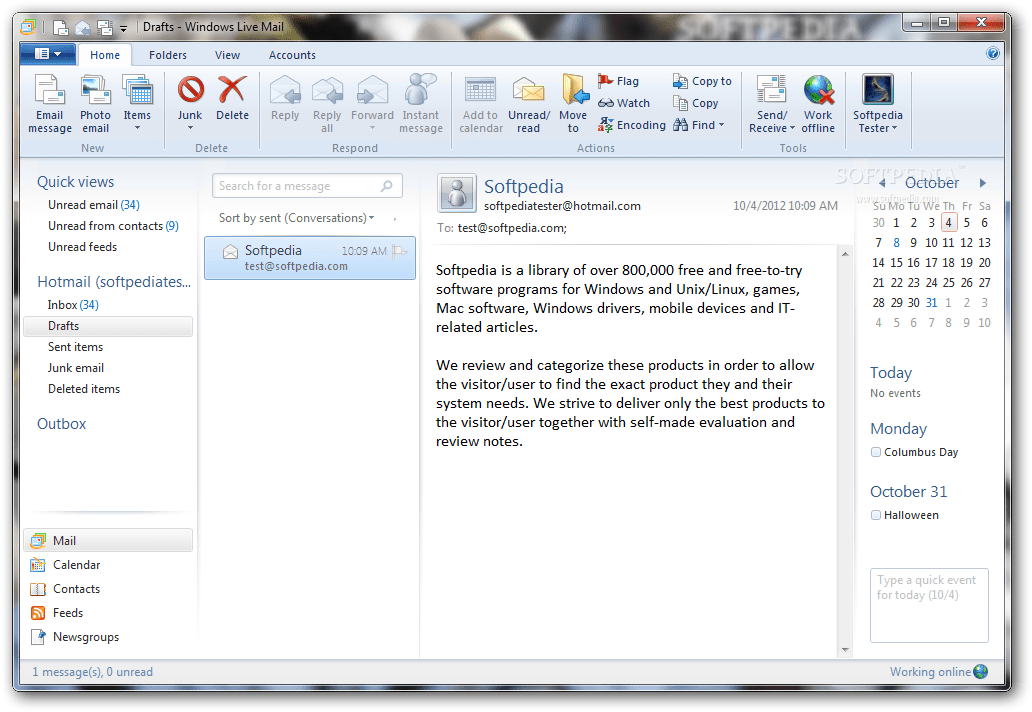Viewport: 1032px width, 712px height.
Task: Click Add to calendar
Action: (x=480, y=104)
